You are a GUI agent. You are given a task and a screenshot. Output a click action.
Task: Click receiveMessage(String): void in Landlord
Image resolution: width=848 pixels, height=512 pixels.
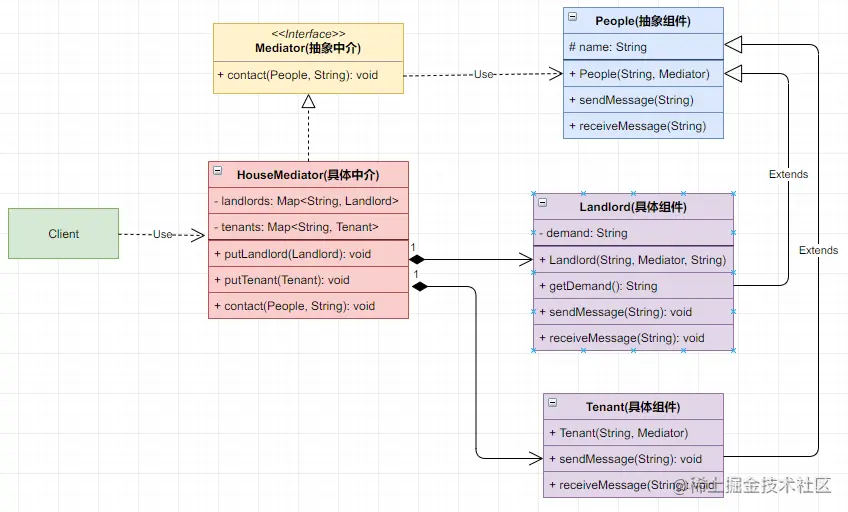pos(633,337)
